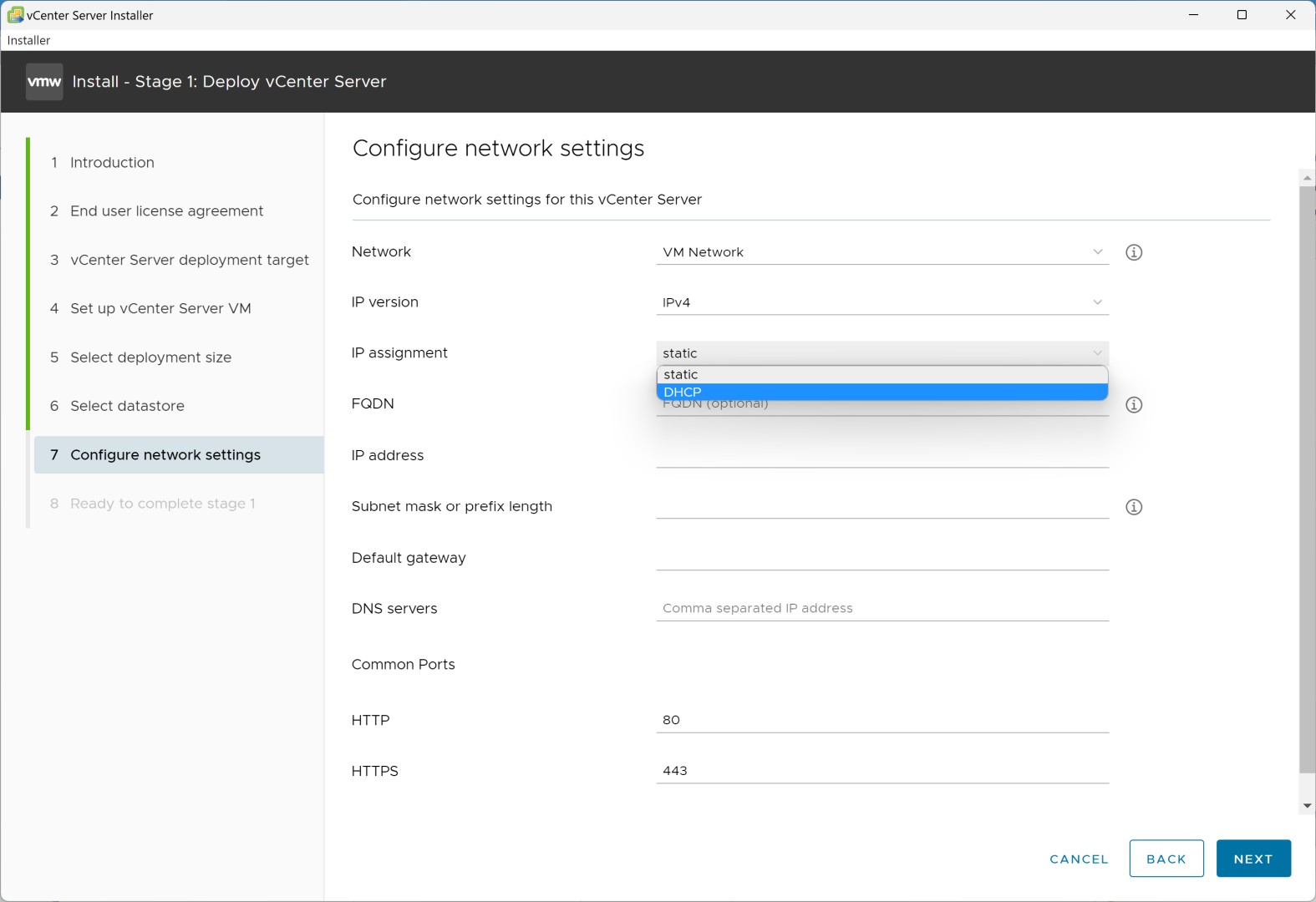Image resolution: width=1316 pixels, height=902 pixels.
Task: Open the Network dropdown showing VM Network
Action: [882, 252]
